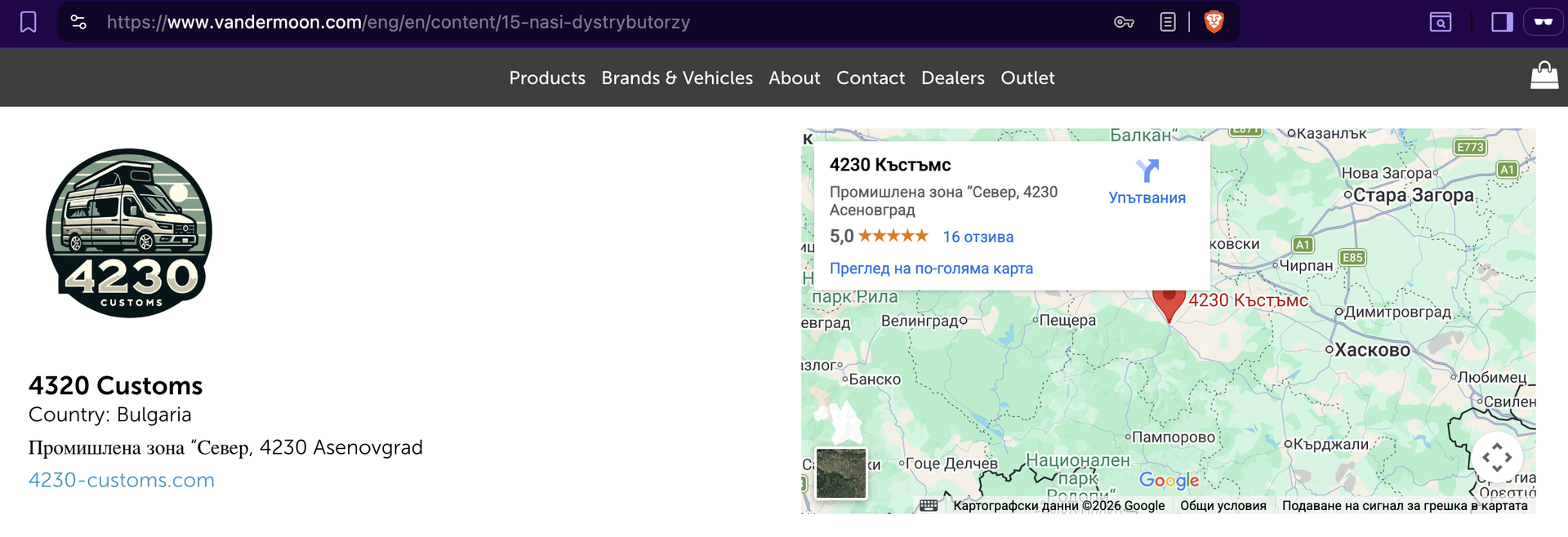Click the directions arrow icon on the map card
This screenshot has width=1568, height=537.
pyautogui.click(x=1147, y=171)
